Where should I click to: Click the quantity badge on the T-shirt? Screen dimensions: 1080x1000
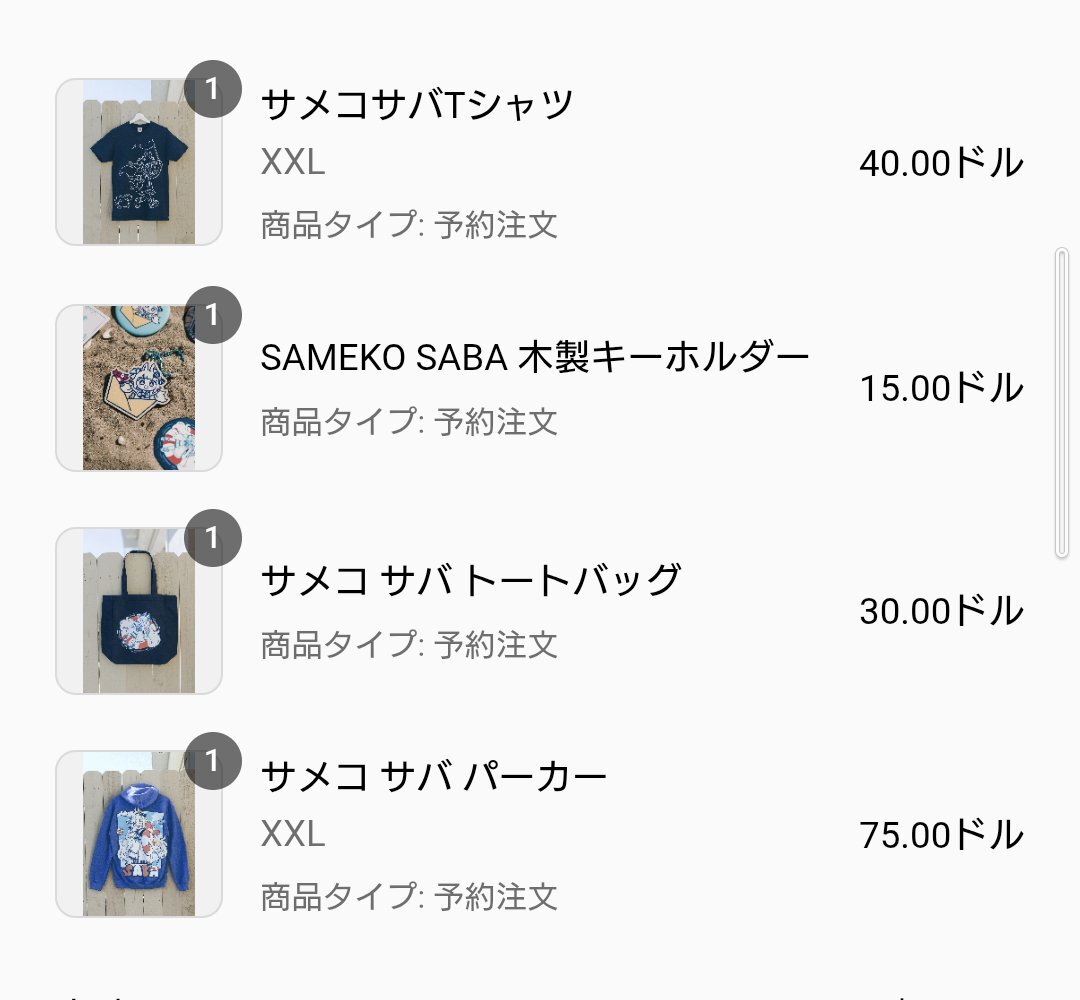coord(212,89)
